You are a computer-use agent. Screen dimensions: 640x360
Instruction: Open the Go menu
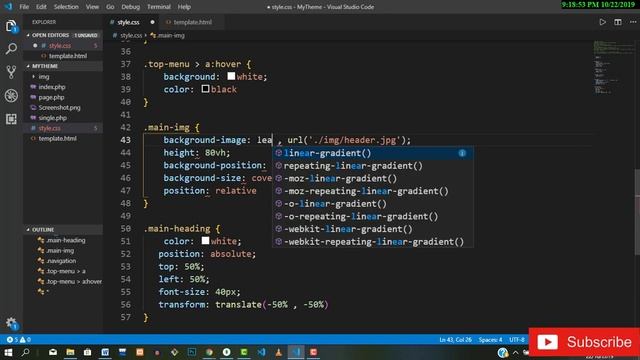point(110,7)
